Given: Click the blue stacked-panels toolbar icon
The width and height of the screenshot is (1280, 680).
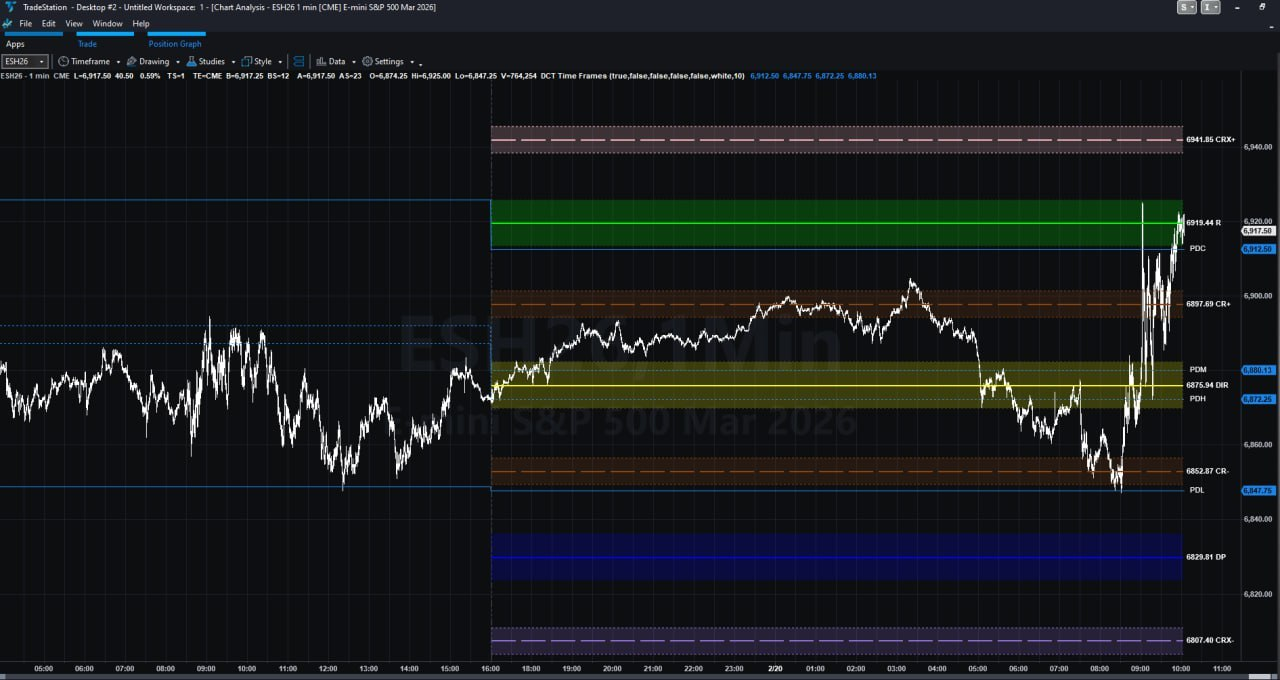Looking at the screenshot, I should pyautogui.click(x=298, y=61).
